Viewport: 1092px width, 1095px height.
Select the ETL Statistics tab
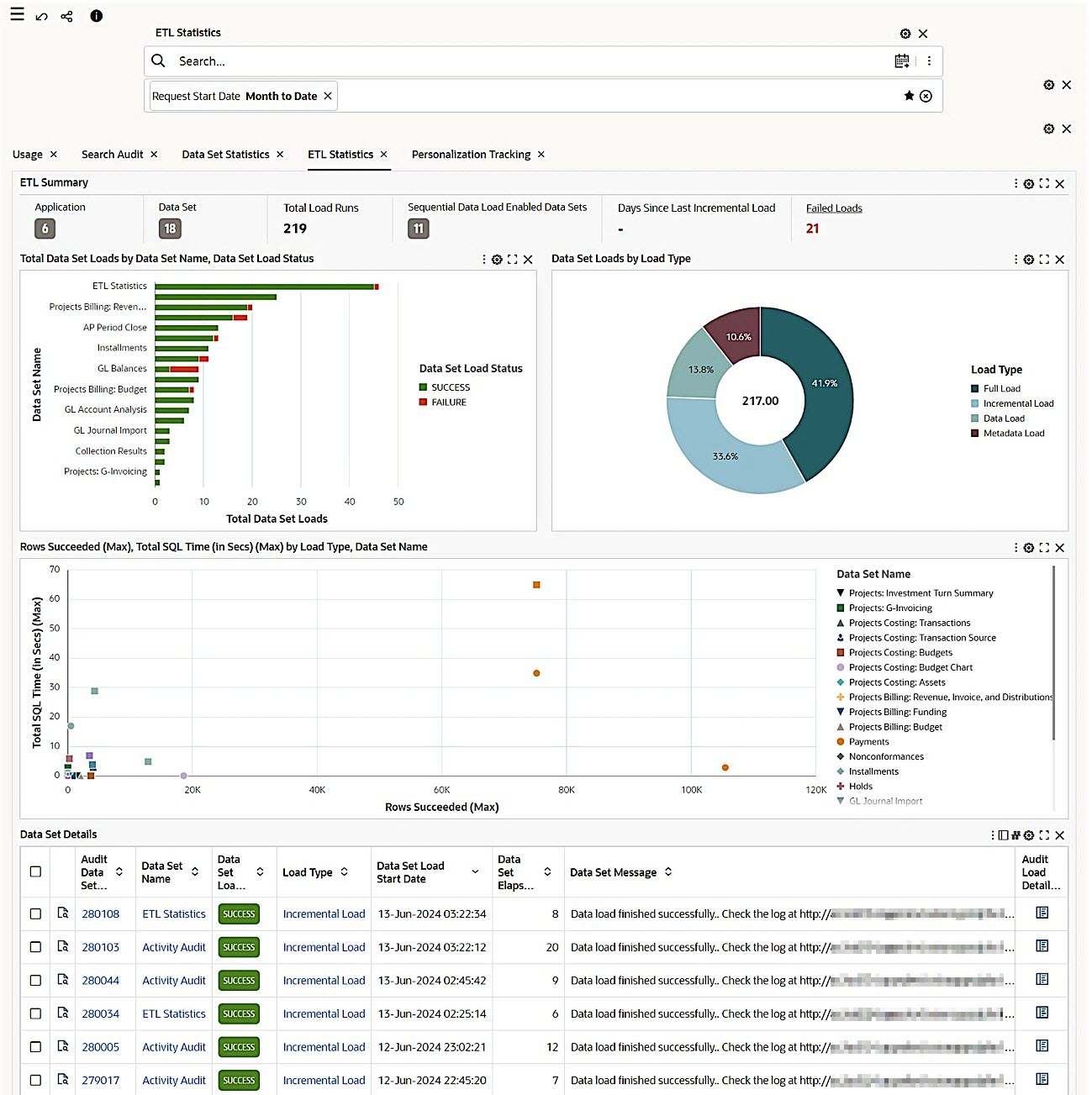click(340, 155)
